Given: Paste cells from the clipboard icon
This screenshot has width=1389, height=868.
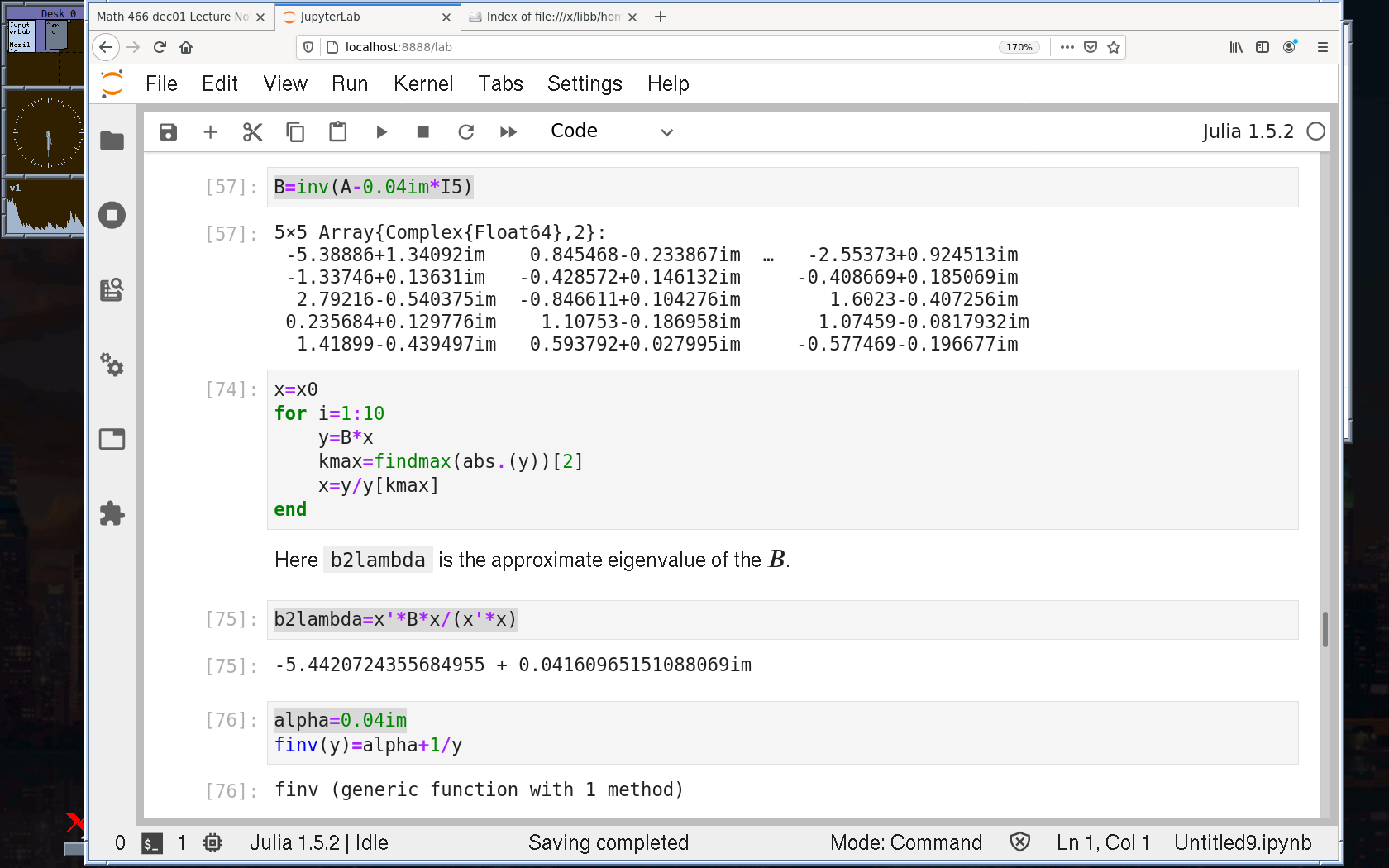Looking at the screenshot, I should pos(337,132).
